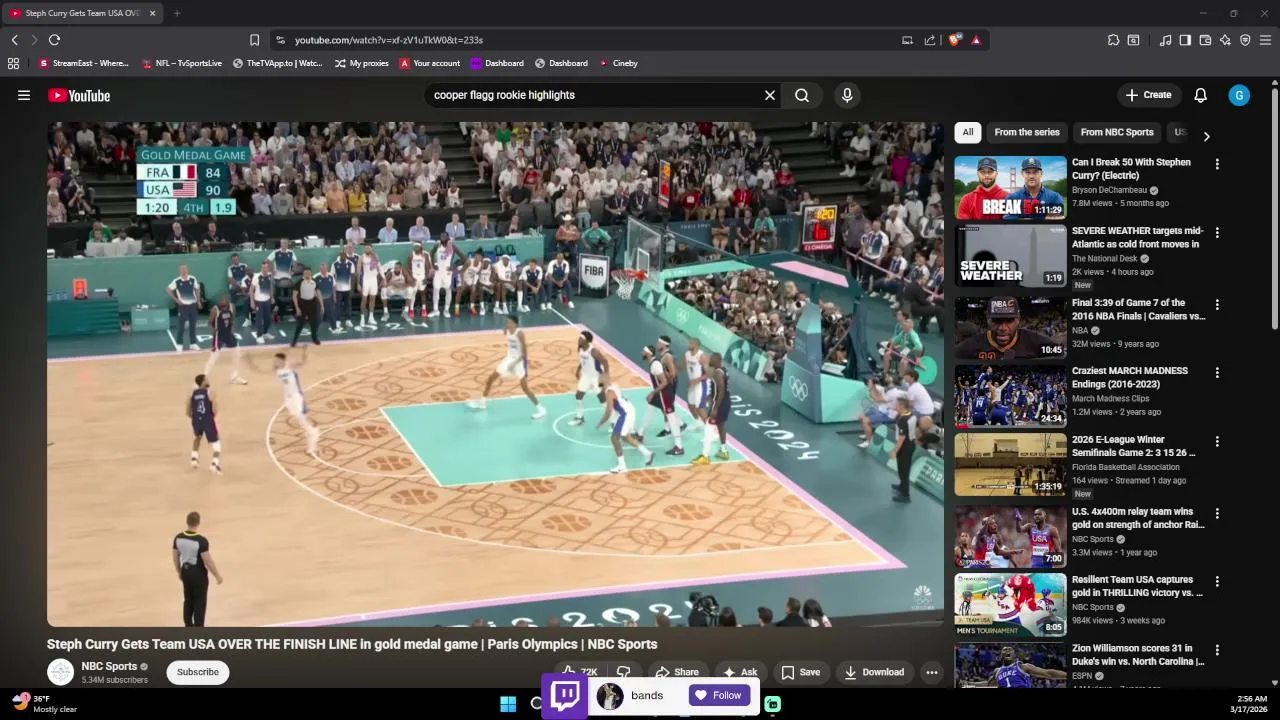Image resolution: width=1280 pixels, height=720 pixels.
Task: Reload the page
Action: 54,40
